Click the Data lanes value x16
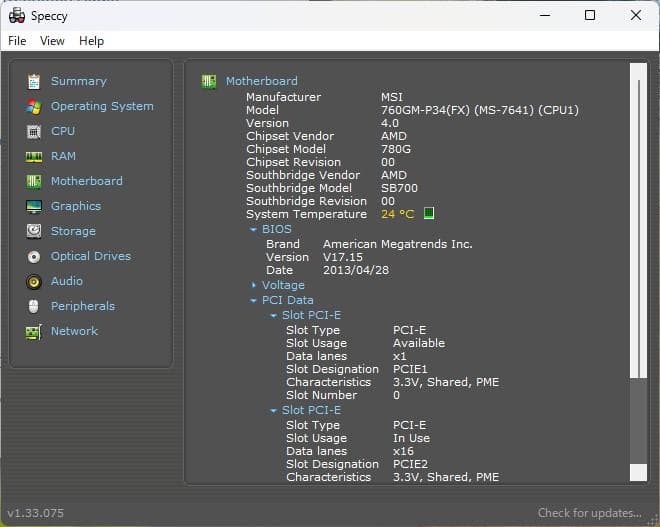 [x=403, y=451]
